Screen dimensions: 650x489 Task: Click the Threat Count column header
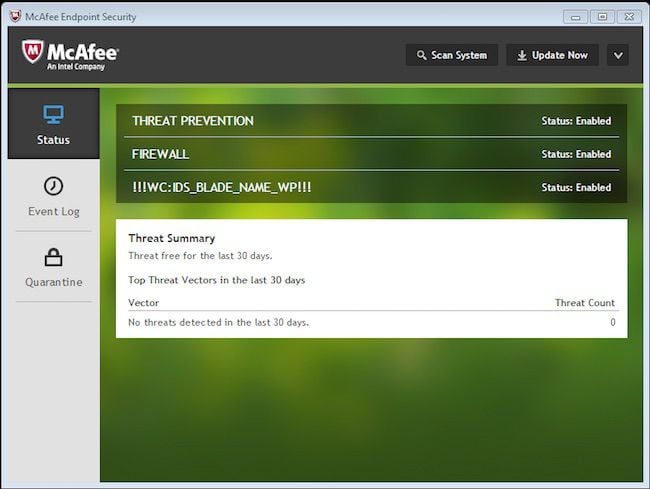pos(585,303)
